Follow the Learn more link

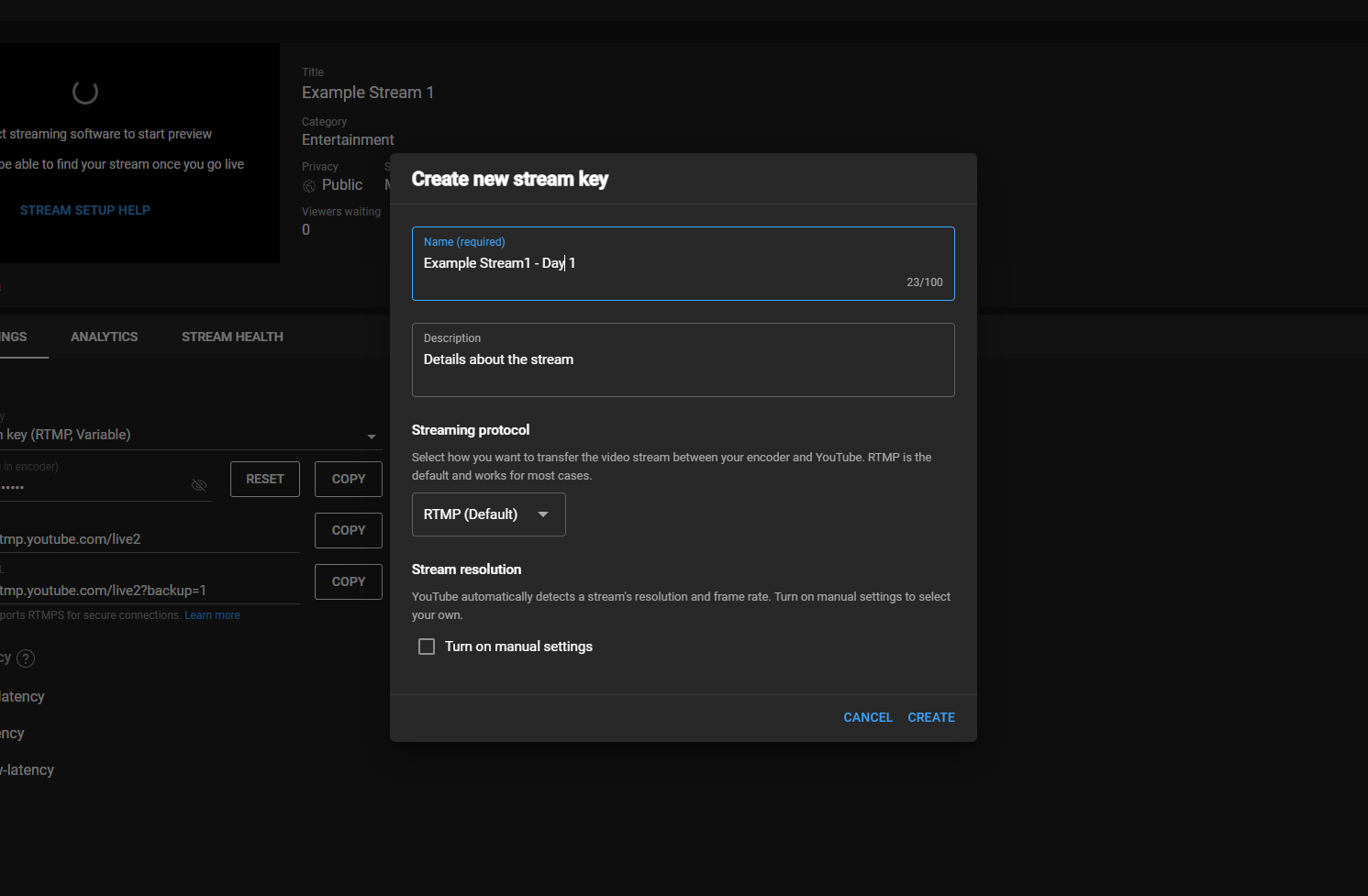tap(212, 615)
